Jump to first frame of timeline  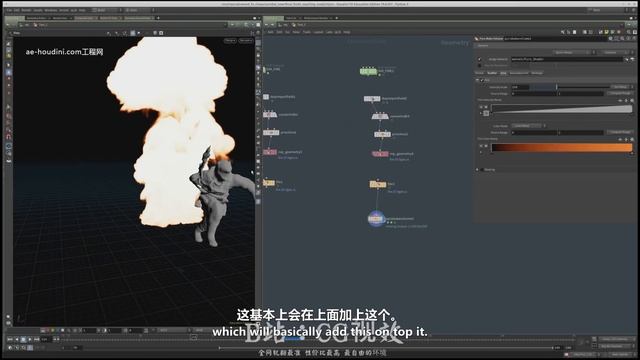tap(10, 339)
